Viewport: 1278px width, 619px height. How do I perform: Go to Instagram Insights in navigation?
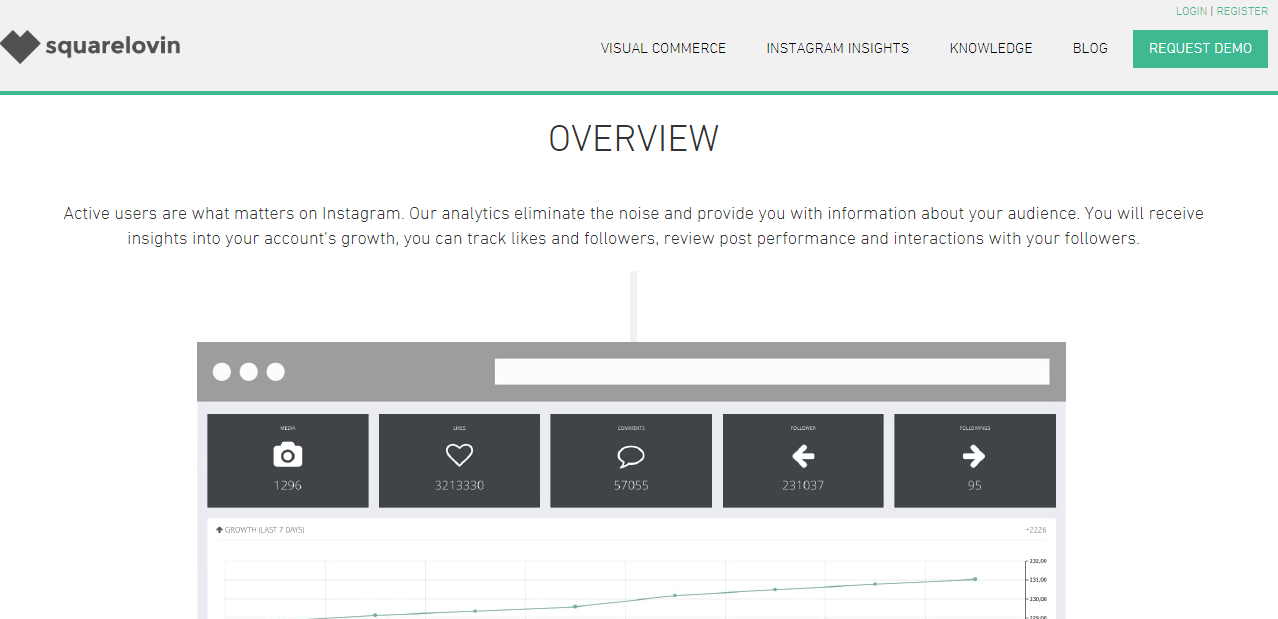click(x=837, y=48)
